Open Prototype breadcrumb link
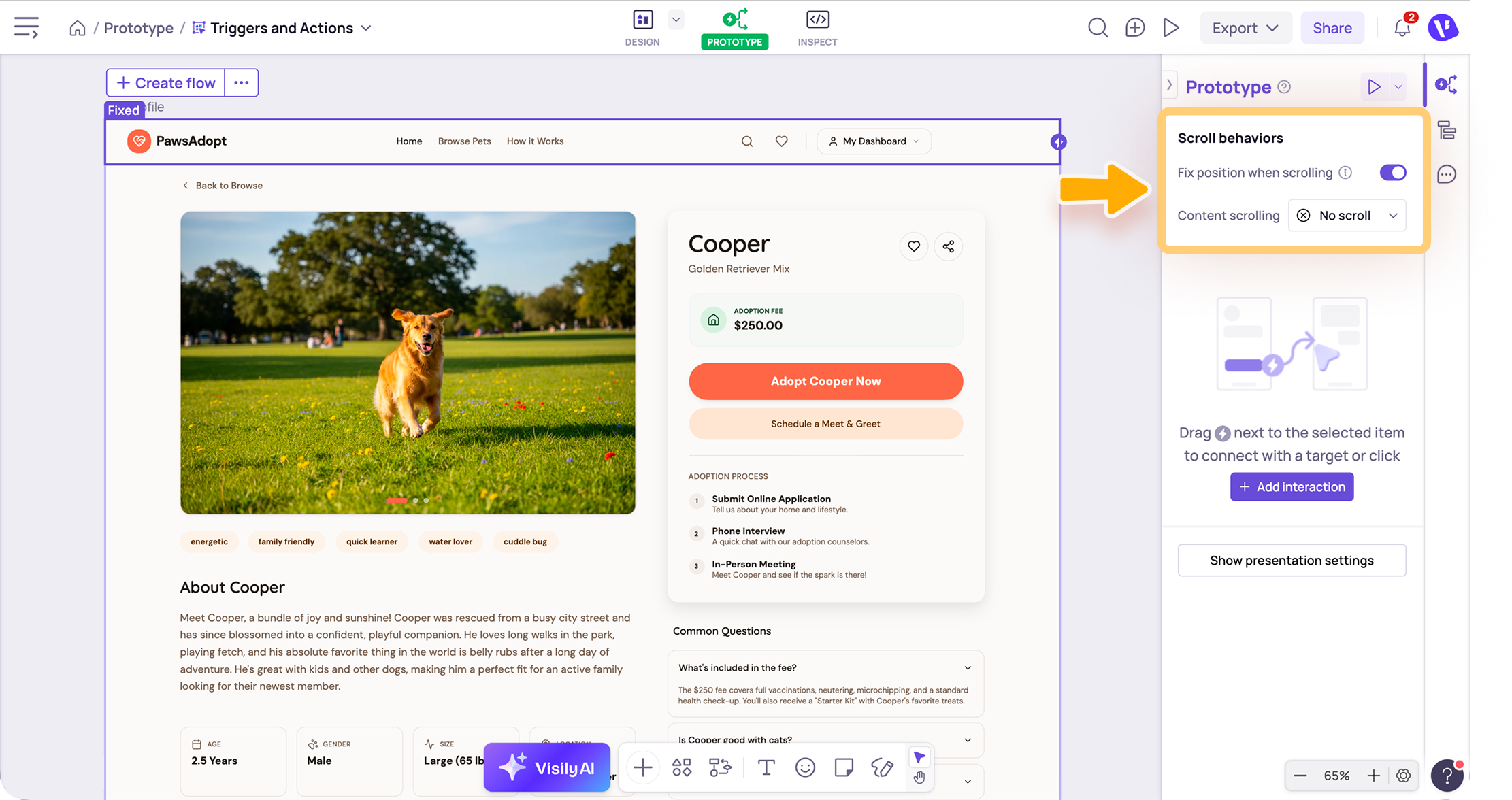1512x800 pixels. click(x=139, y=28)
